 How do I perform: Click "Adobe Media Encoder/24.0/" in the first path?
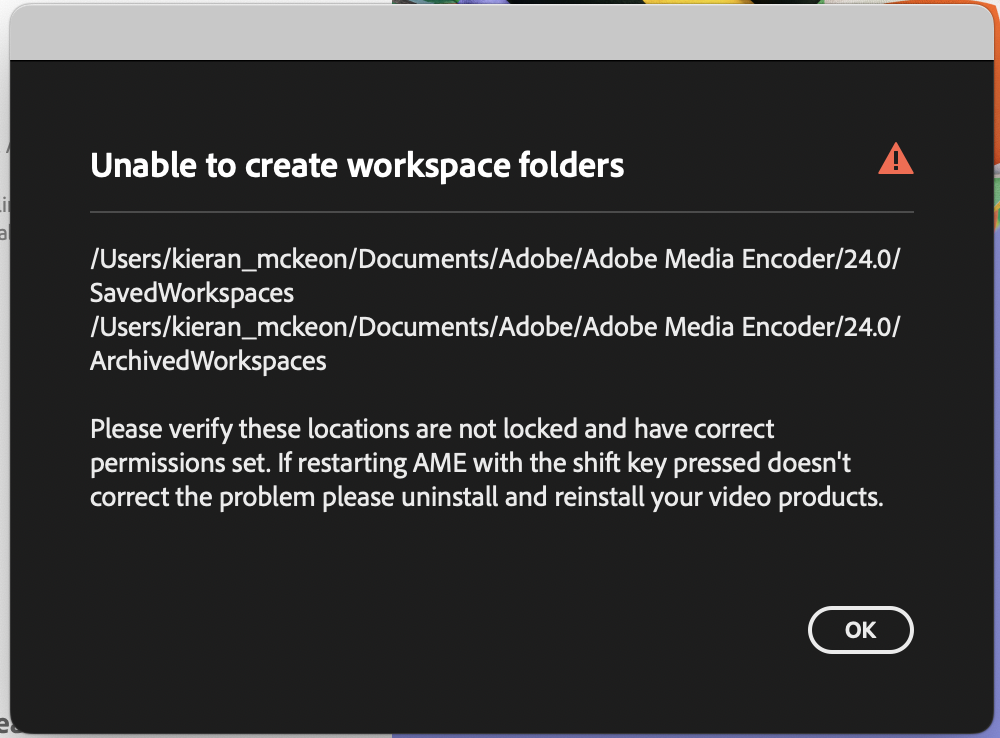click(x=742, y=259)
